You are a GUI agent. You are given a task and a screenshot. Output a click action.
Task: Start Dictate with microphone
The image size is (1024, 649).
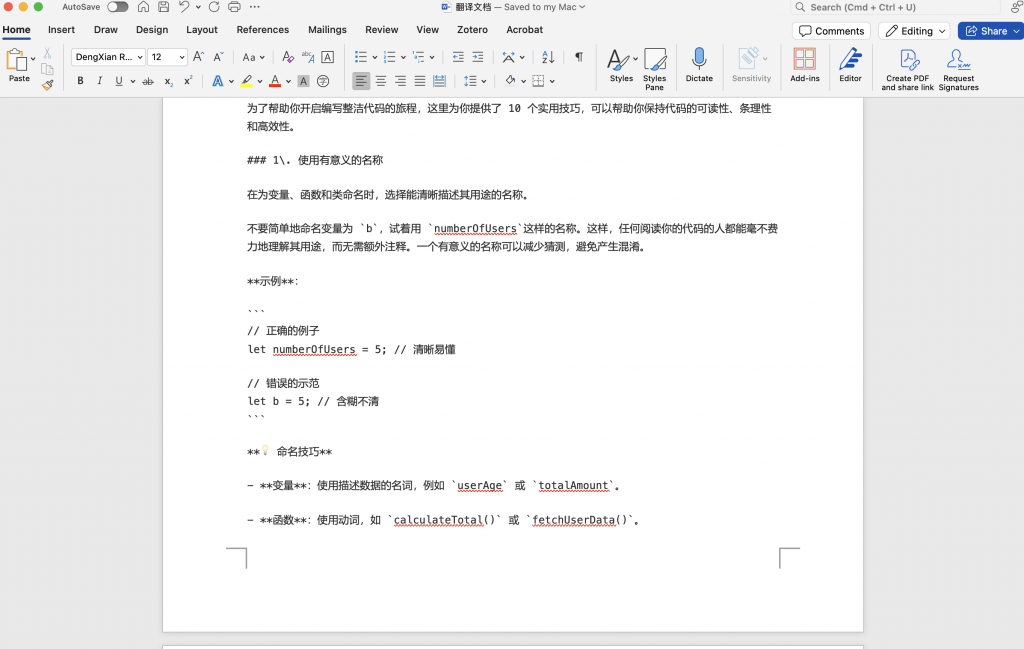(699, 65)
